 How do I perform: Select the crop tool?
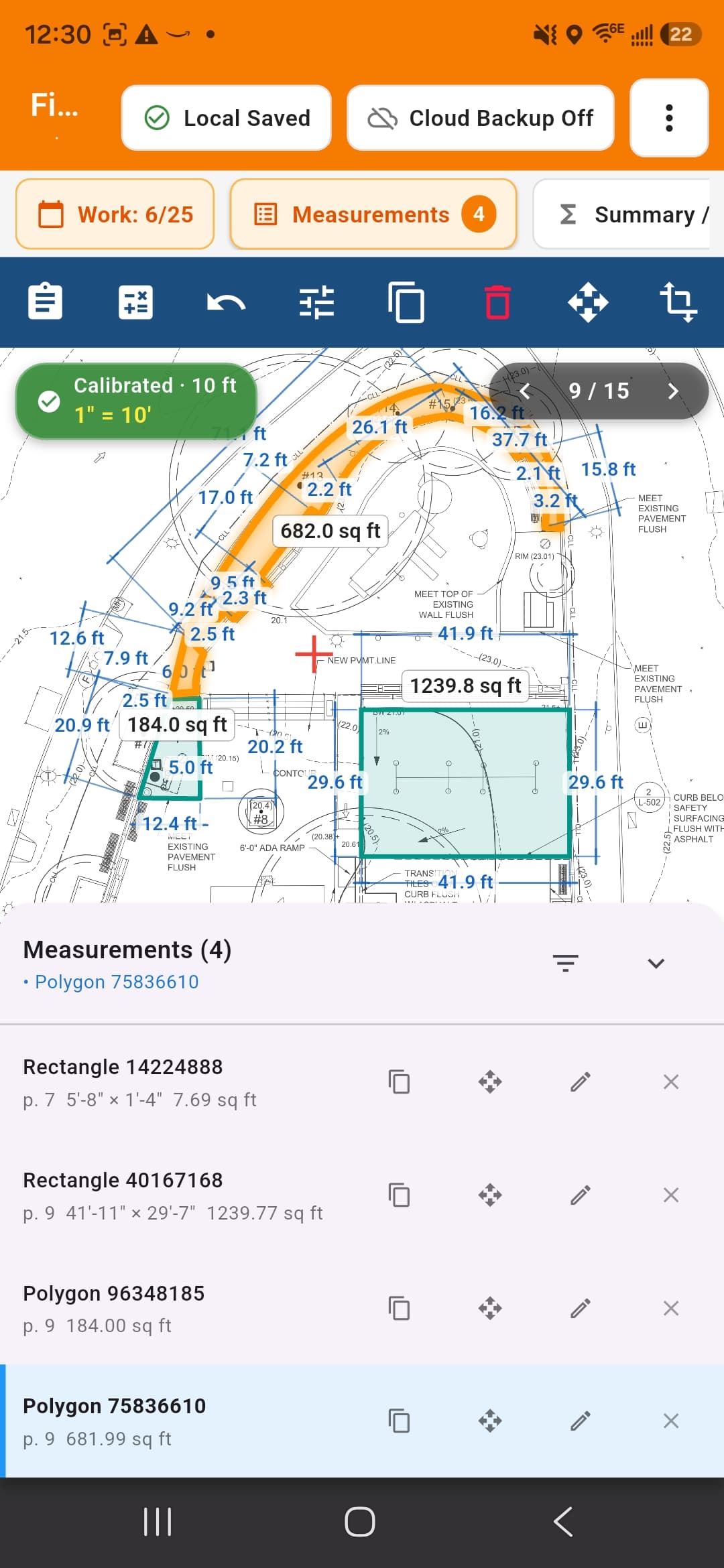pos(678,302)
